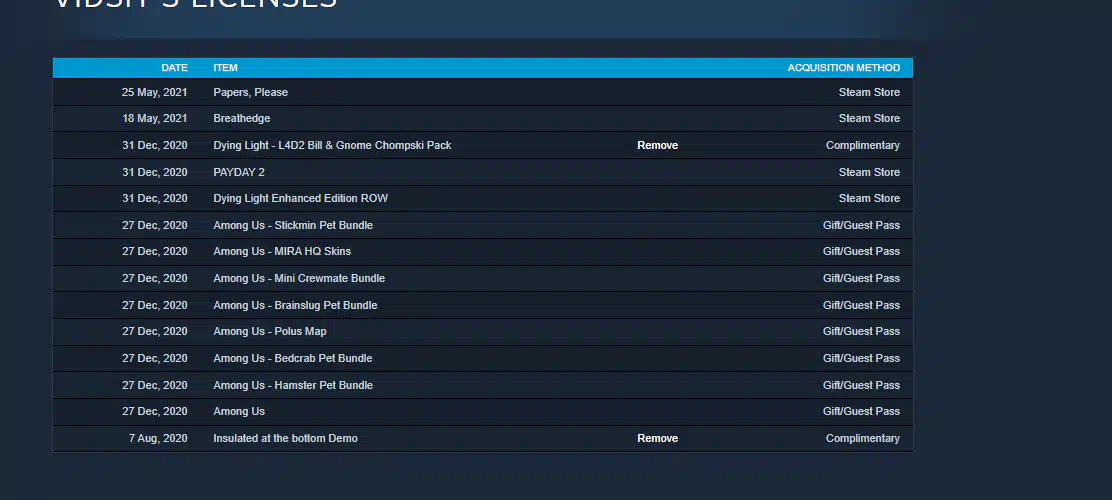Click Steam Store in PAYDAY 2 row
1112x500 pixels.
[x=869, y=172]
